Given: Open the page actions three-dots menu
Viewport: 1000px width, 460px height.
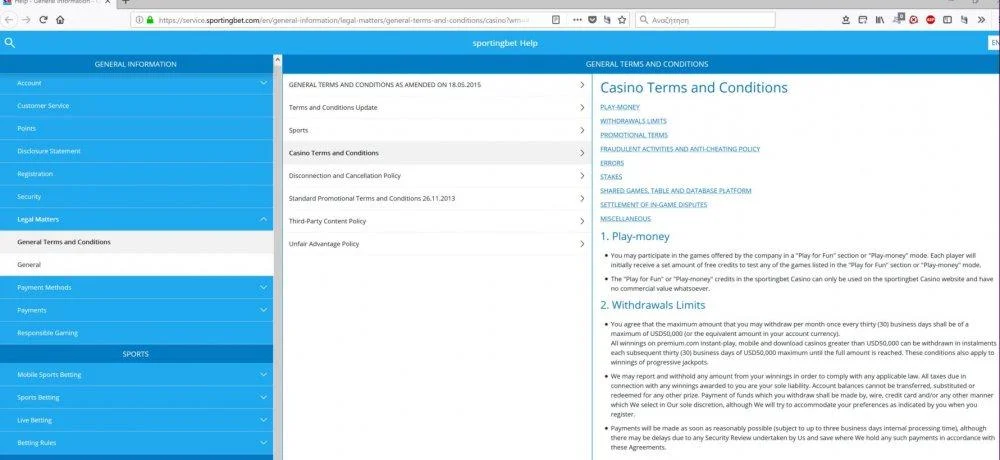Looking at the screenshot, I should click(x=577, y=20).
